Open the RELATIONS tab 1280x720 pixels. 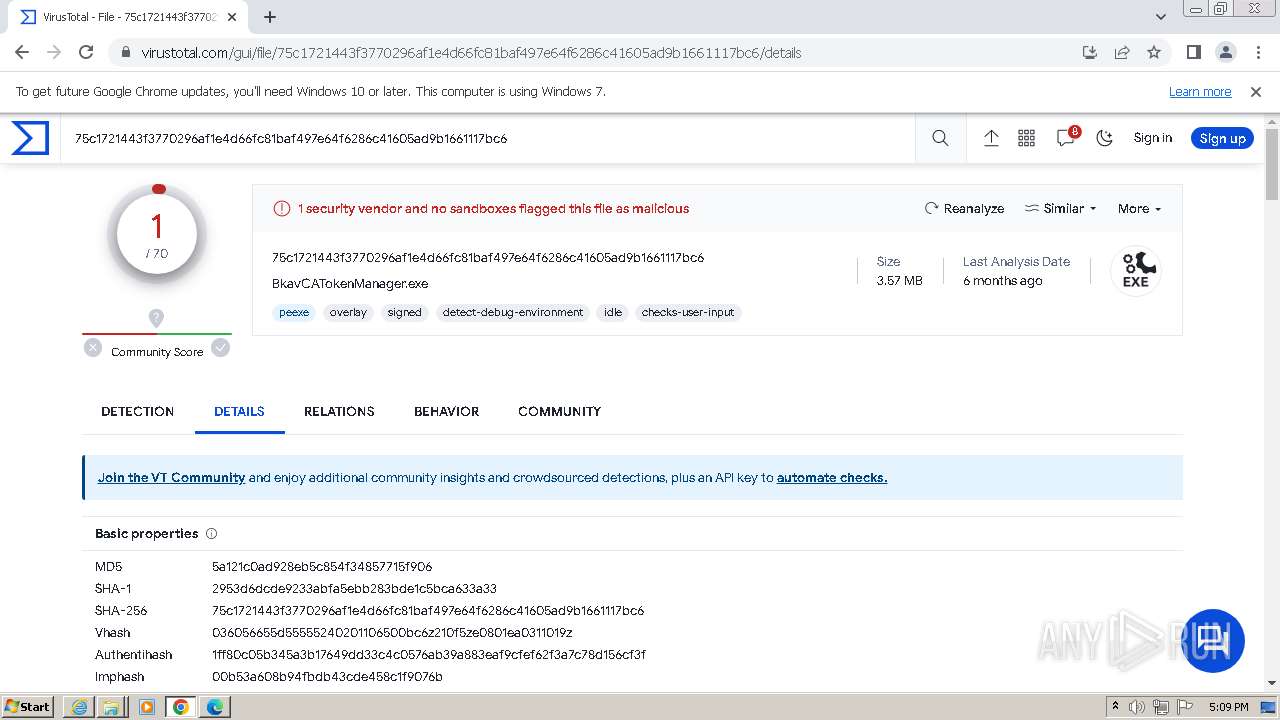pyautogui.click(x=339, y=411)
